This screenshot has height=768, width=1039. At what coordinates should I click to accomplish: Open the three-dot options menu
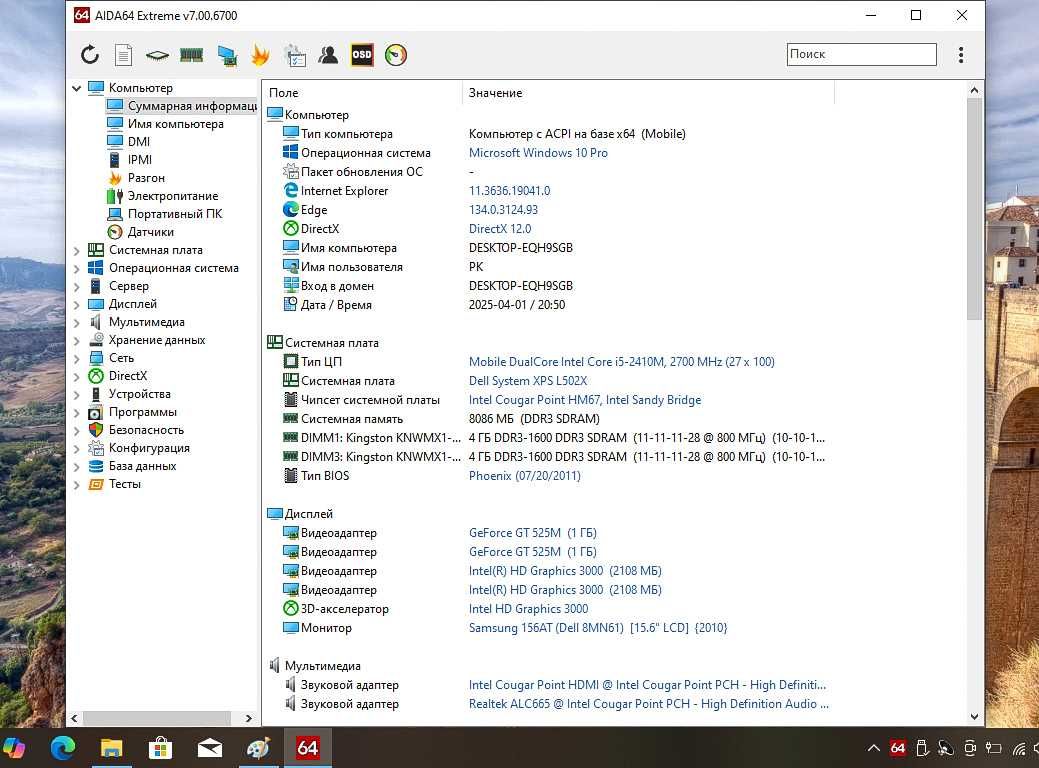pyautogui.click(x=961, y=55)
